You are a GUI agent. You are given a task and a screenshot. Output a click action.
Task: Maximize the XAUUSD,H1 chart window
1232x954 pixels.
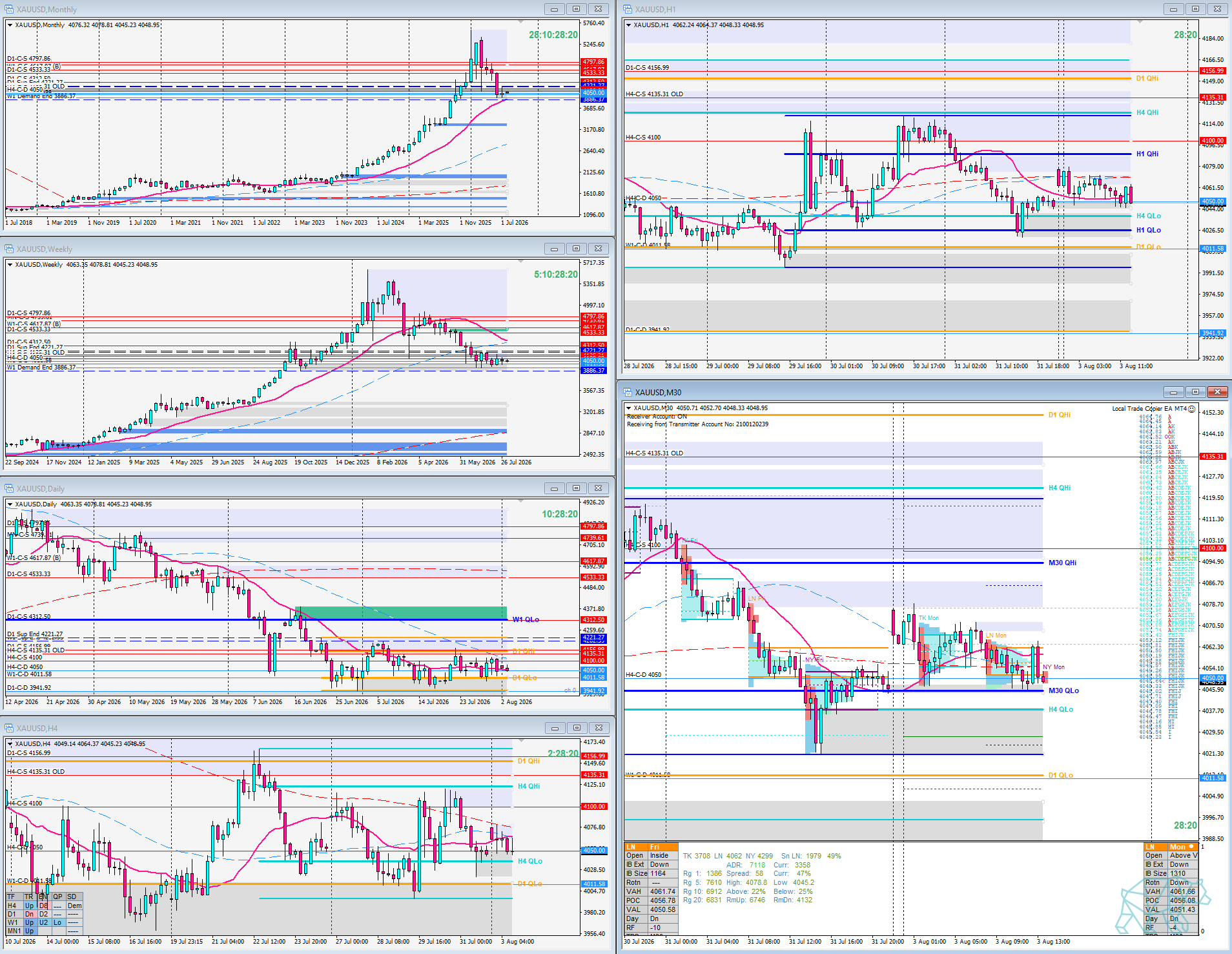(1195, 9)
